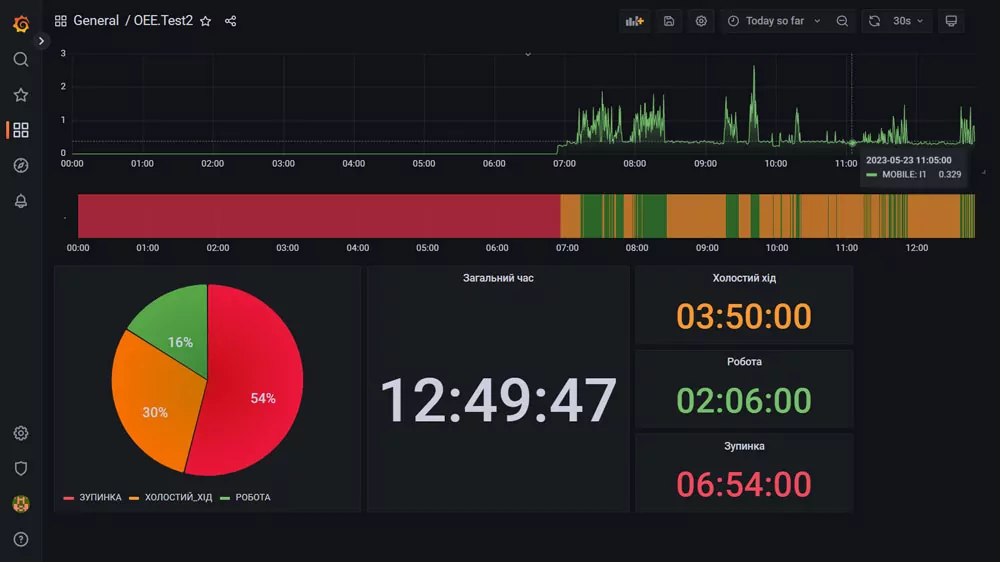The width and height of the screenshot is (1000, 562).
Task: Open Configuration gear in sidebar
Action: point(21,433)
